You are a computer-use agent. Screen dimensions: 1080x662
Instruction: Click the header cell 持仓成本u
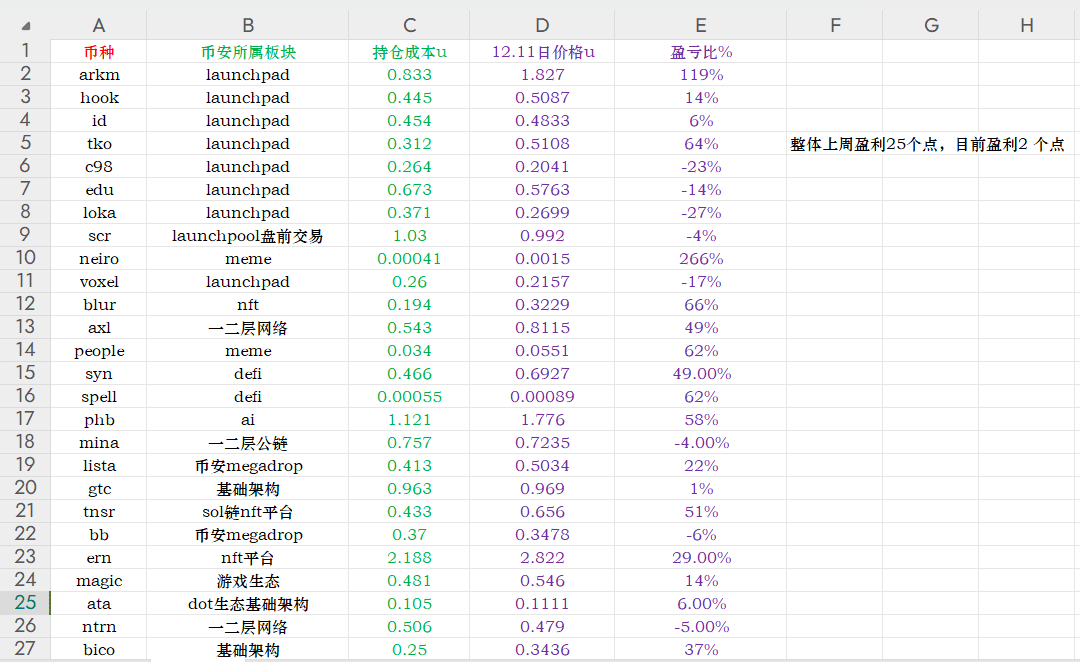(409, 52)
